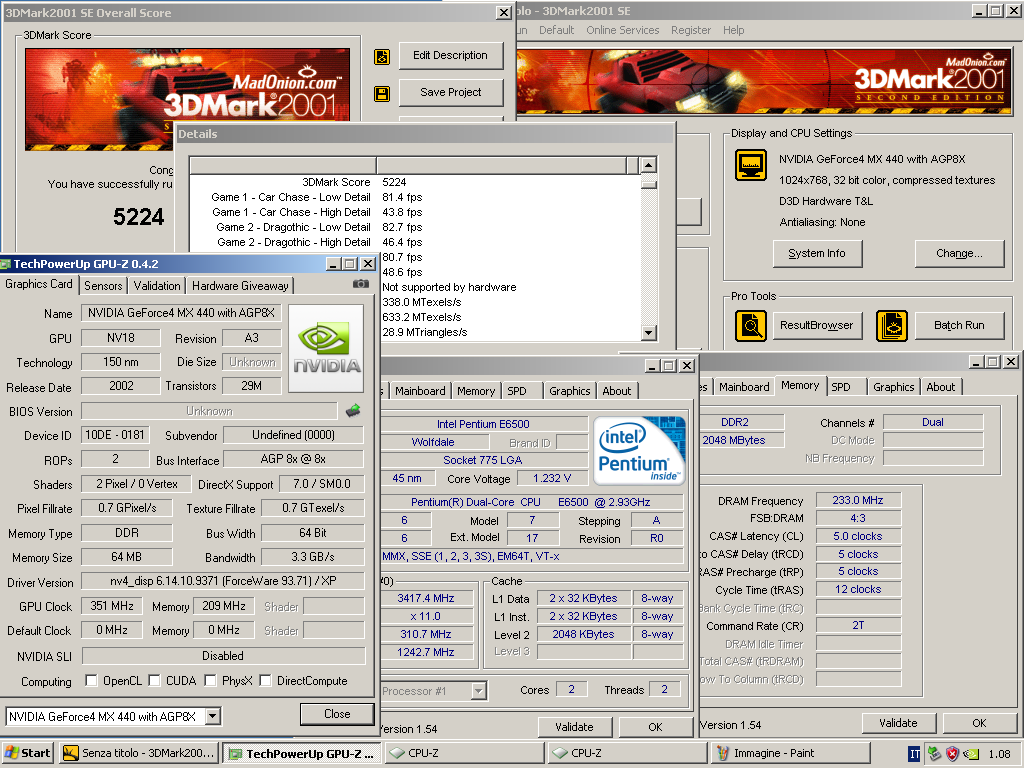This screenshot has width=1024, height=768.
Task: Click the TechPowerUp GPU-Z taskbar button
Action: (301, 754)
